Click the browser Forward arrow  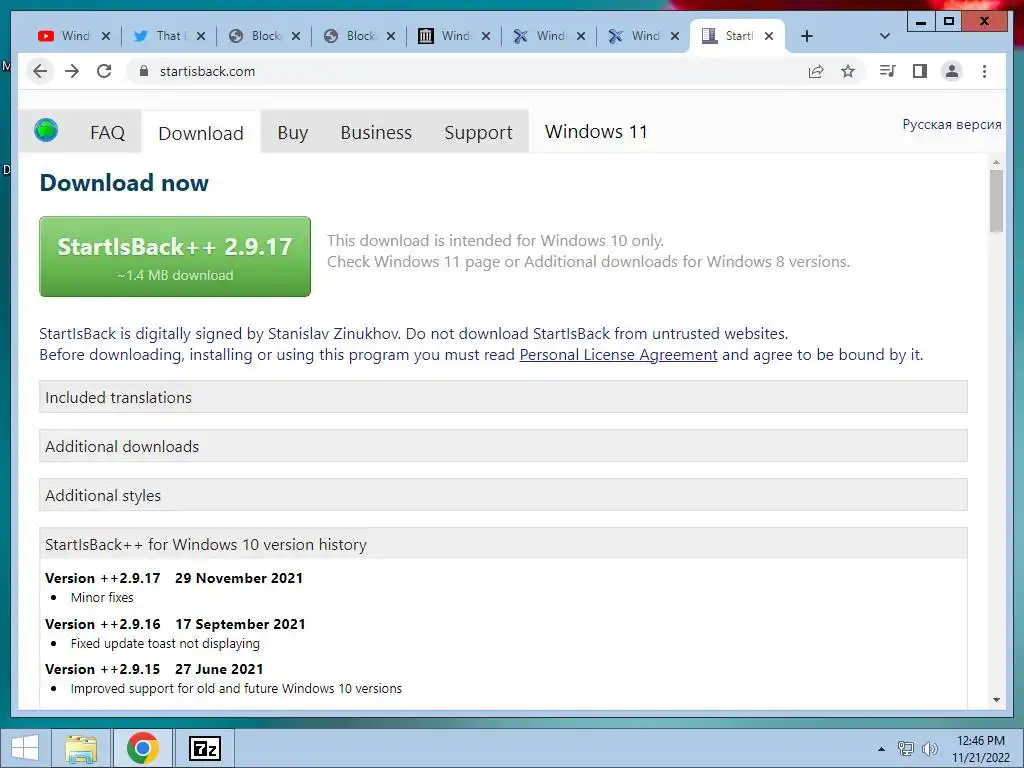tap(72, 71)
